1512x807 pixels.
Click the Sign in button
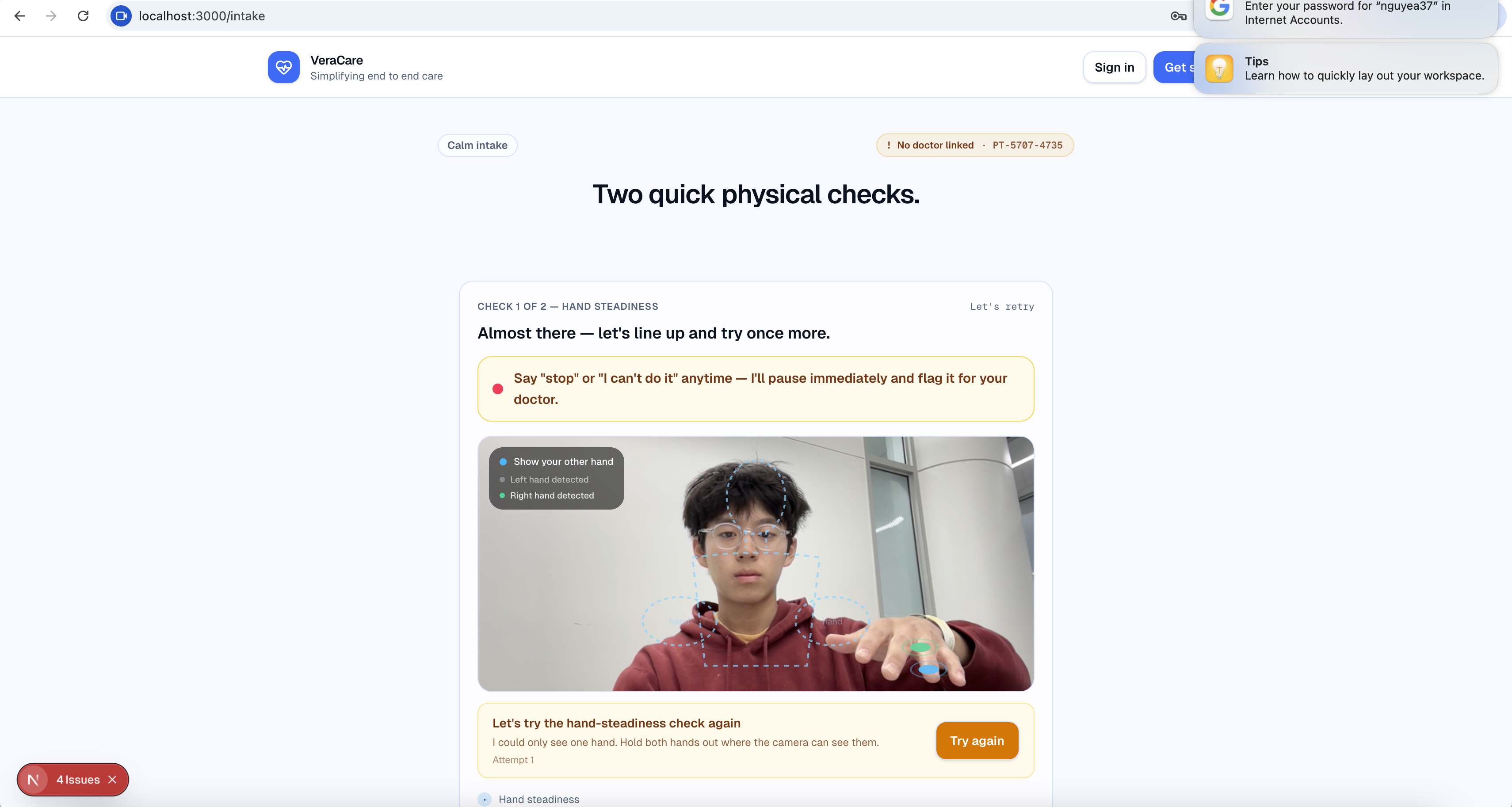[x=1114, y=68]
